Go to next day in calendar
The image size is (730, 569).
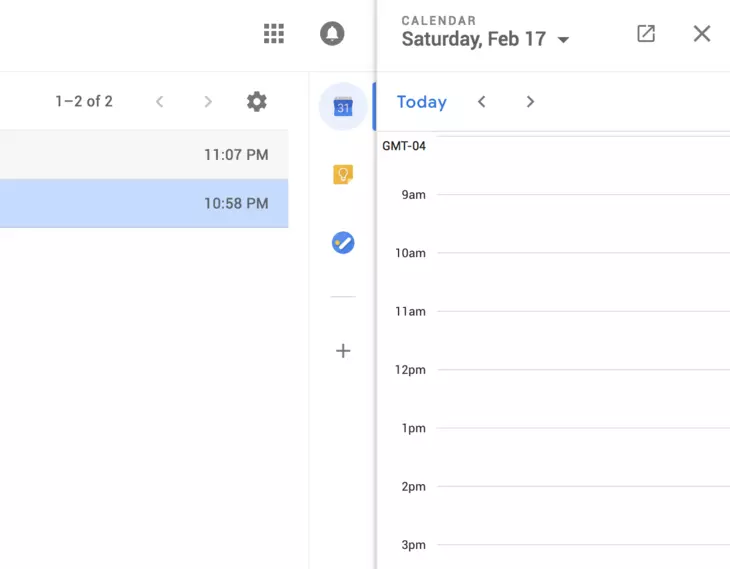pos(530,102)
